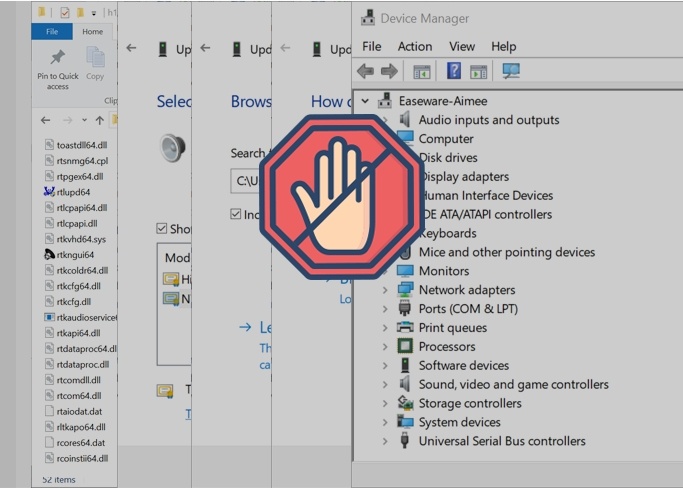Open the Action menu
Viewport: 683px width, 488px height.
pyautogui.click(x=414, y=46)
